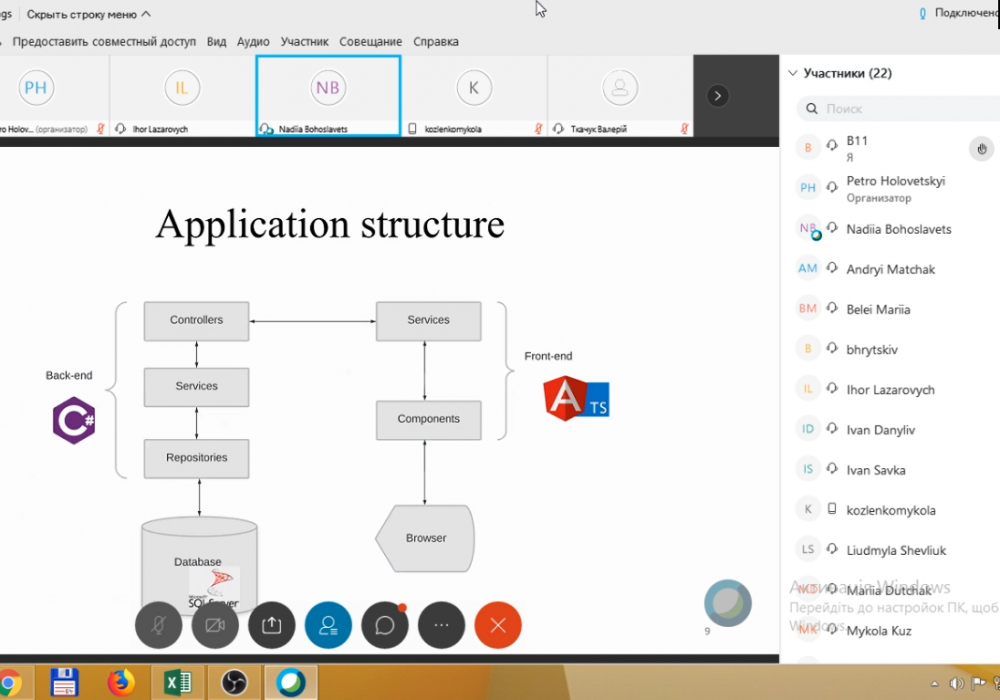Click the Справка menu item
The image size is (1000, 700).
(x=436, y=42)
